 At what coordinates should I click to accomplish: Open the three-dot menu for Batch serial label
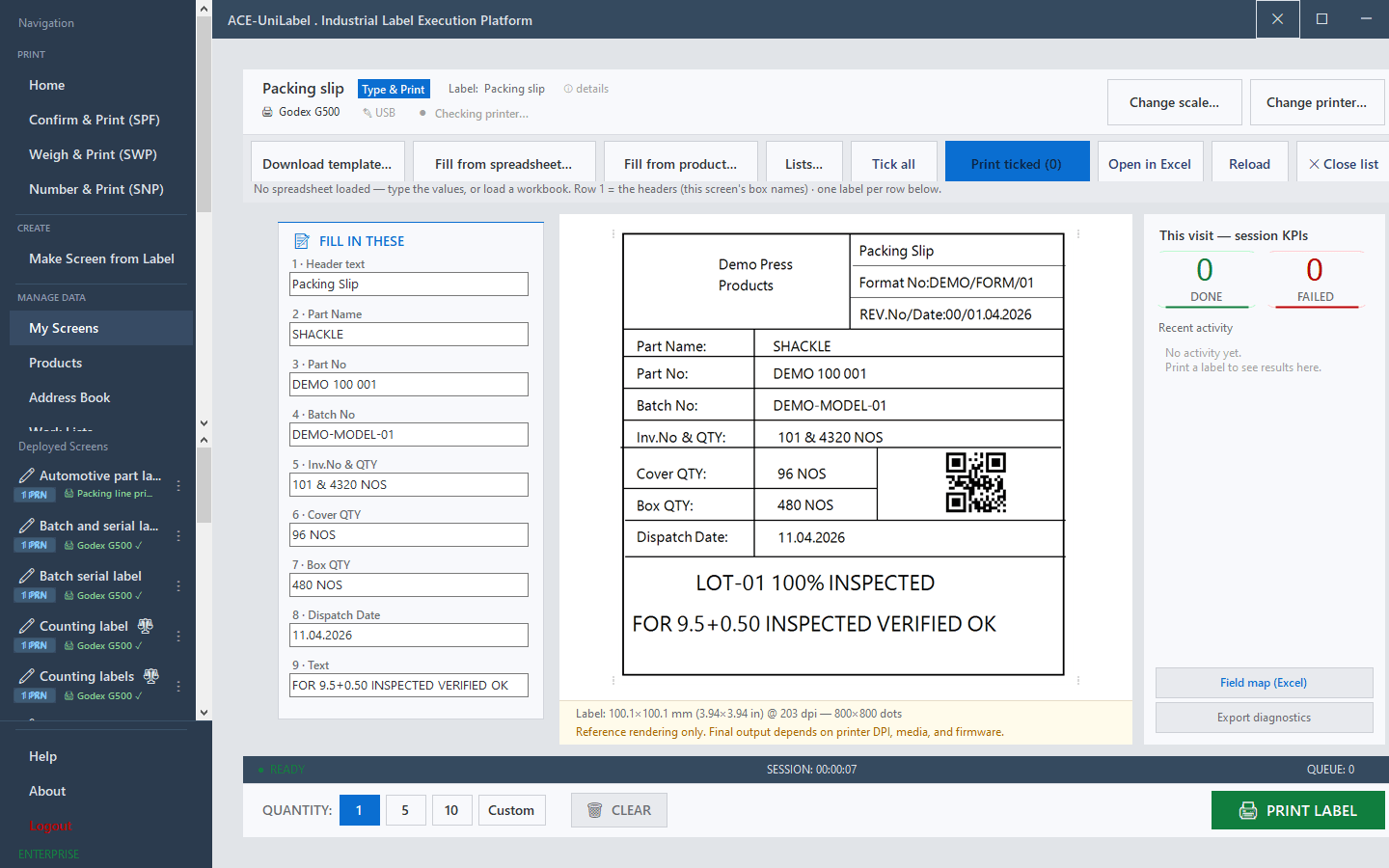point(178,585)
